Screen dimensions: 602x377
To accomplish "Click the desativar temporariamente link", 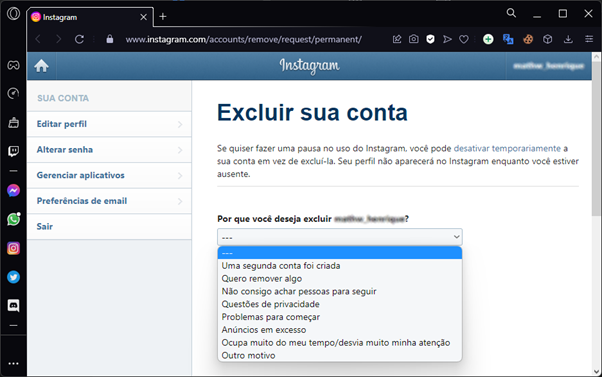I will pos(507,149).
